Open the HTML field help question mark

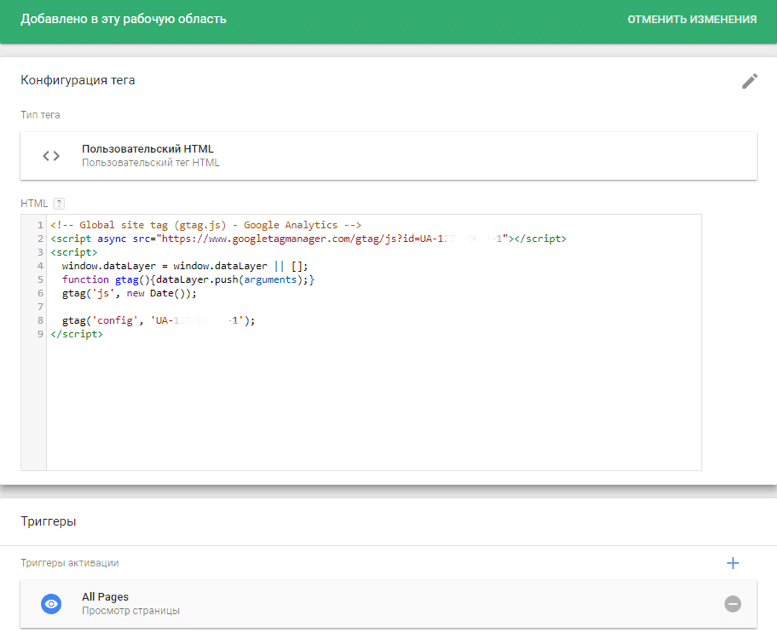click(x=59, y=203)
